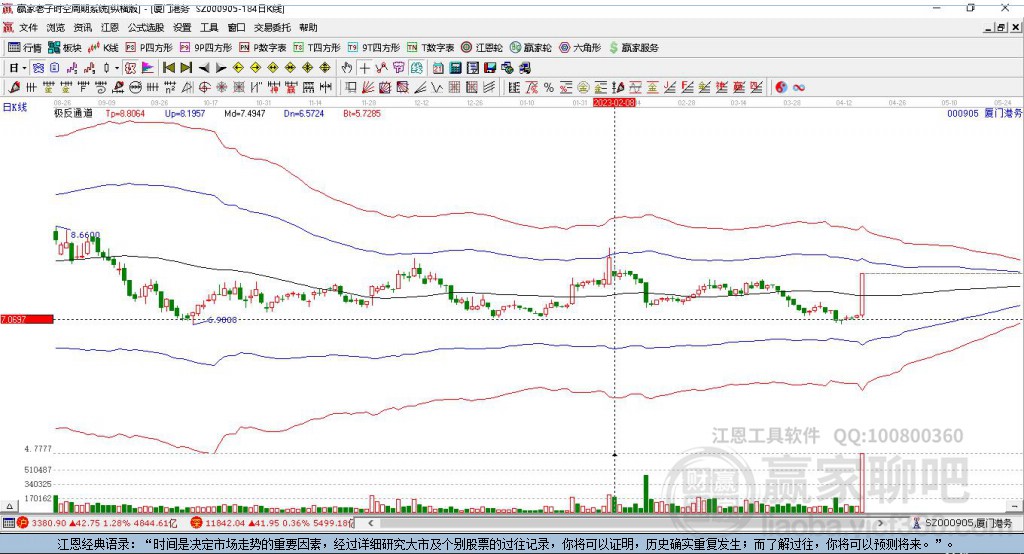1024x554 pixels.
Task: Step back with black left triangle
Action: click(204, 68)
